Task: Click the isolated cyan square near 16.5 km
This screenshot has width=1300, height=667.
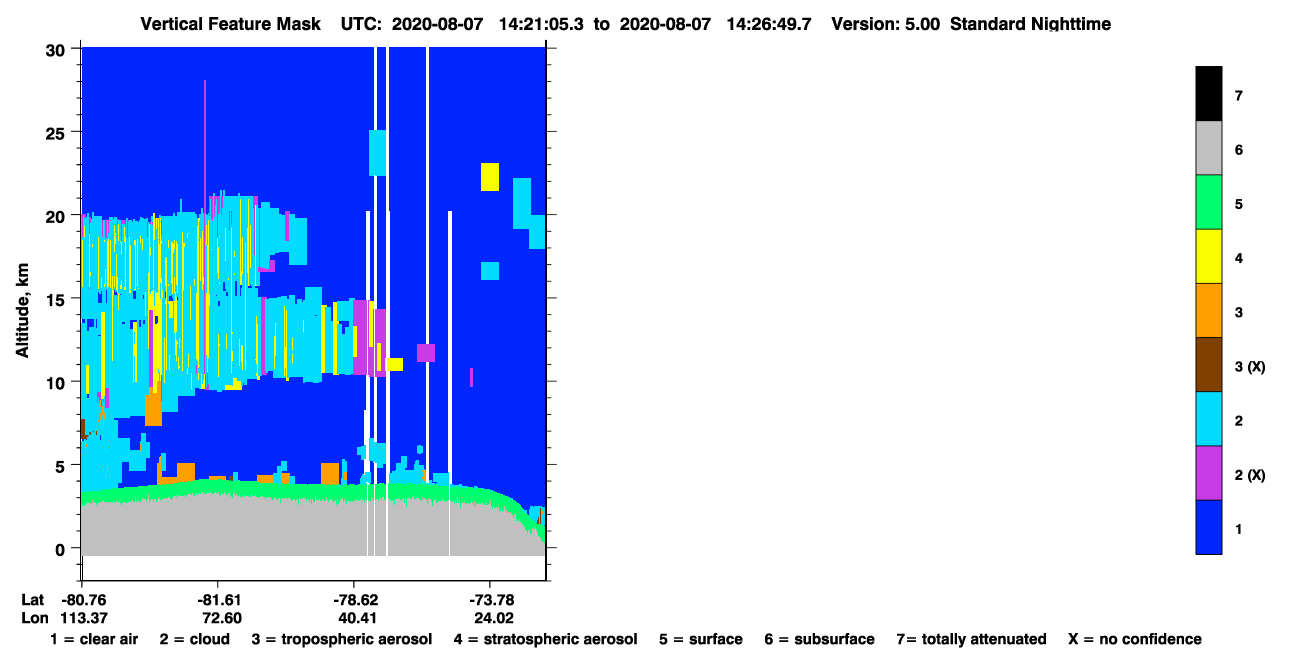Action: (489, 271)
